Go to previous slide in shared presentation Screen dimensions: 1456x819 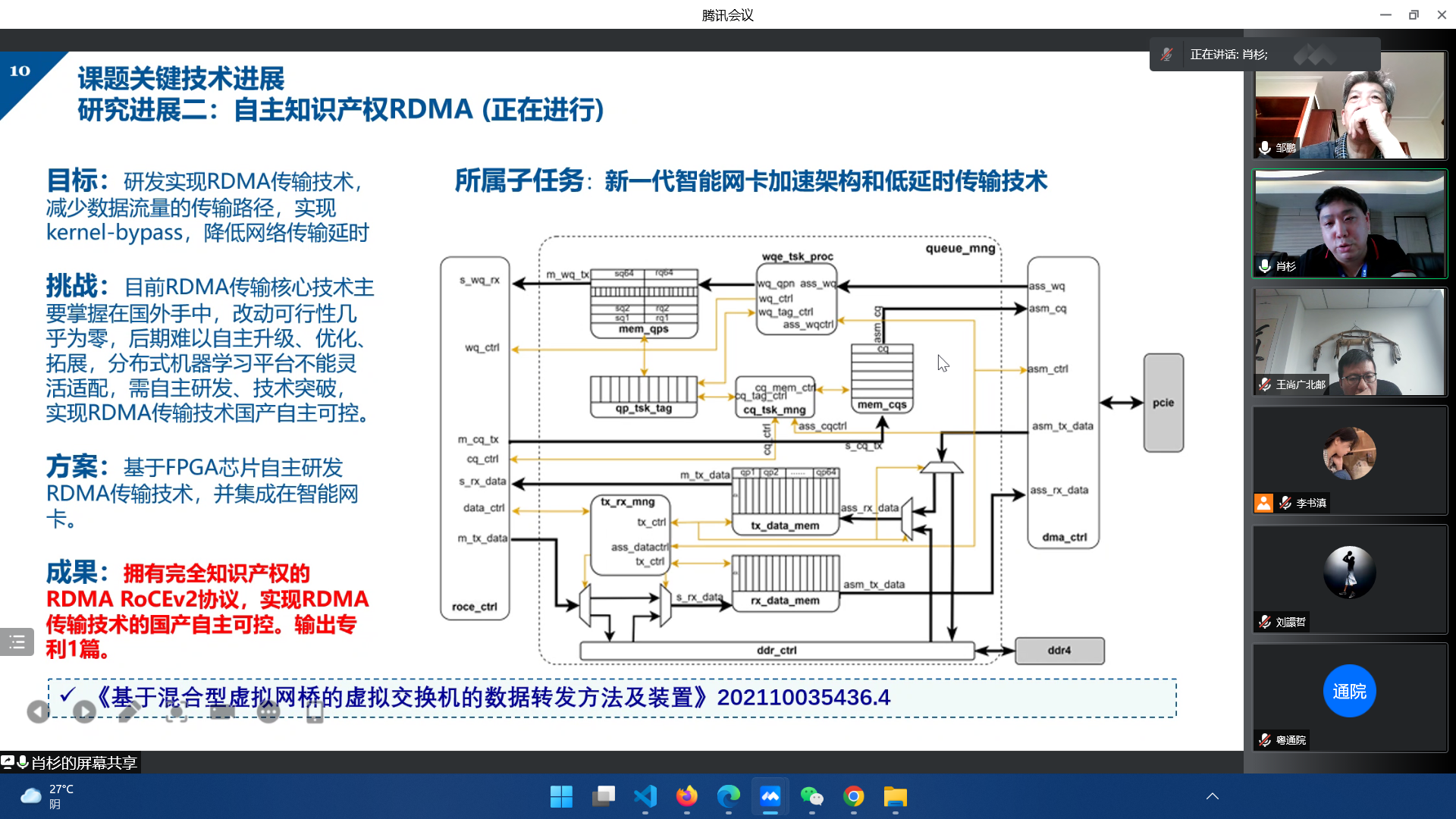(38, 711)
